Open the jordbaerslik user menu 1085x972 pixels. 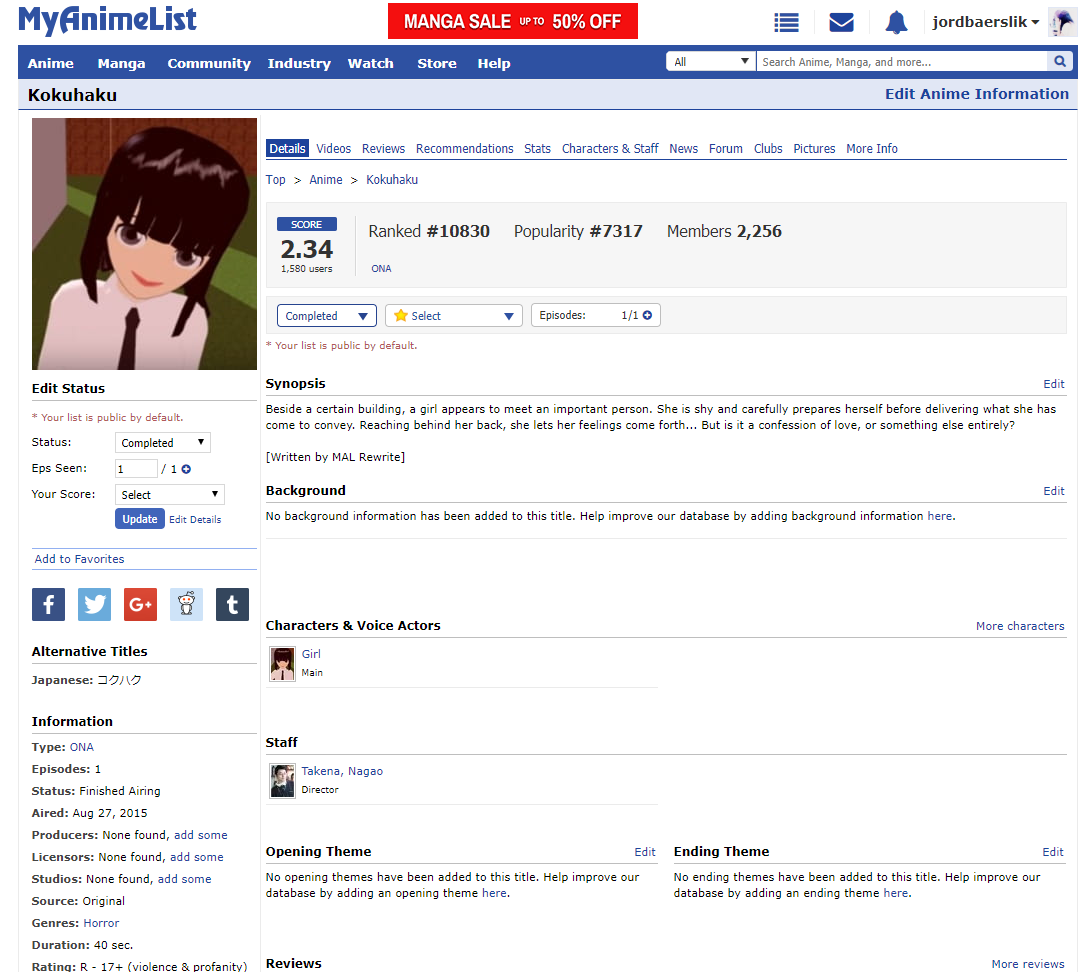(985, 22)
